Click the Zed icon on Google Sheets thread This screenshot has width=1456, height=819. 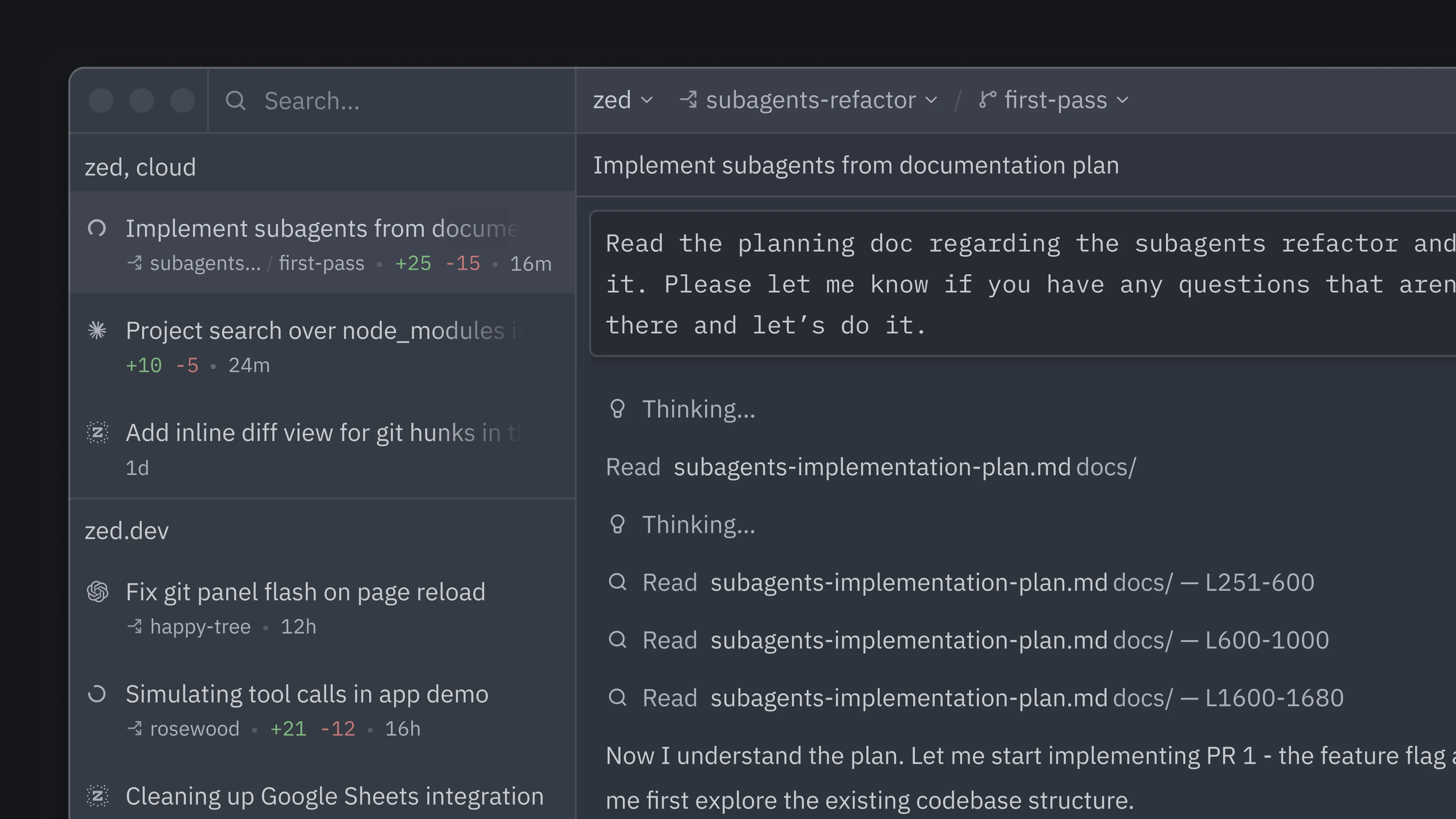point(97,796)
